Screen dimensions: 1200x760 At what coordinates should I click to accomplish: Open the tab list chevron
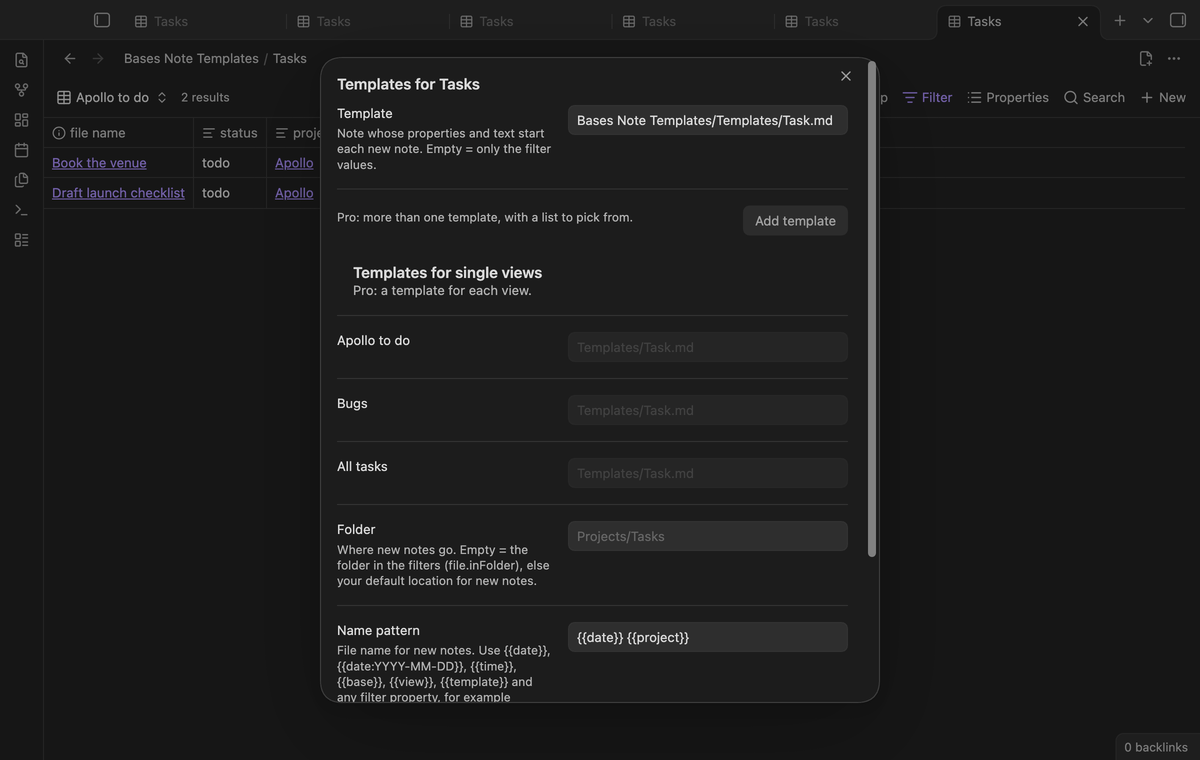(1148, 20)
